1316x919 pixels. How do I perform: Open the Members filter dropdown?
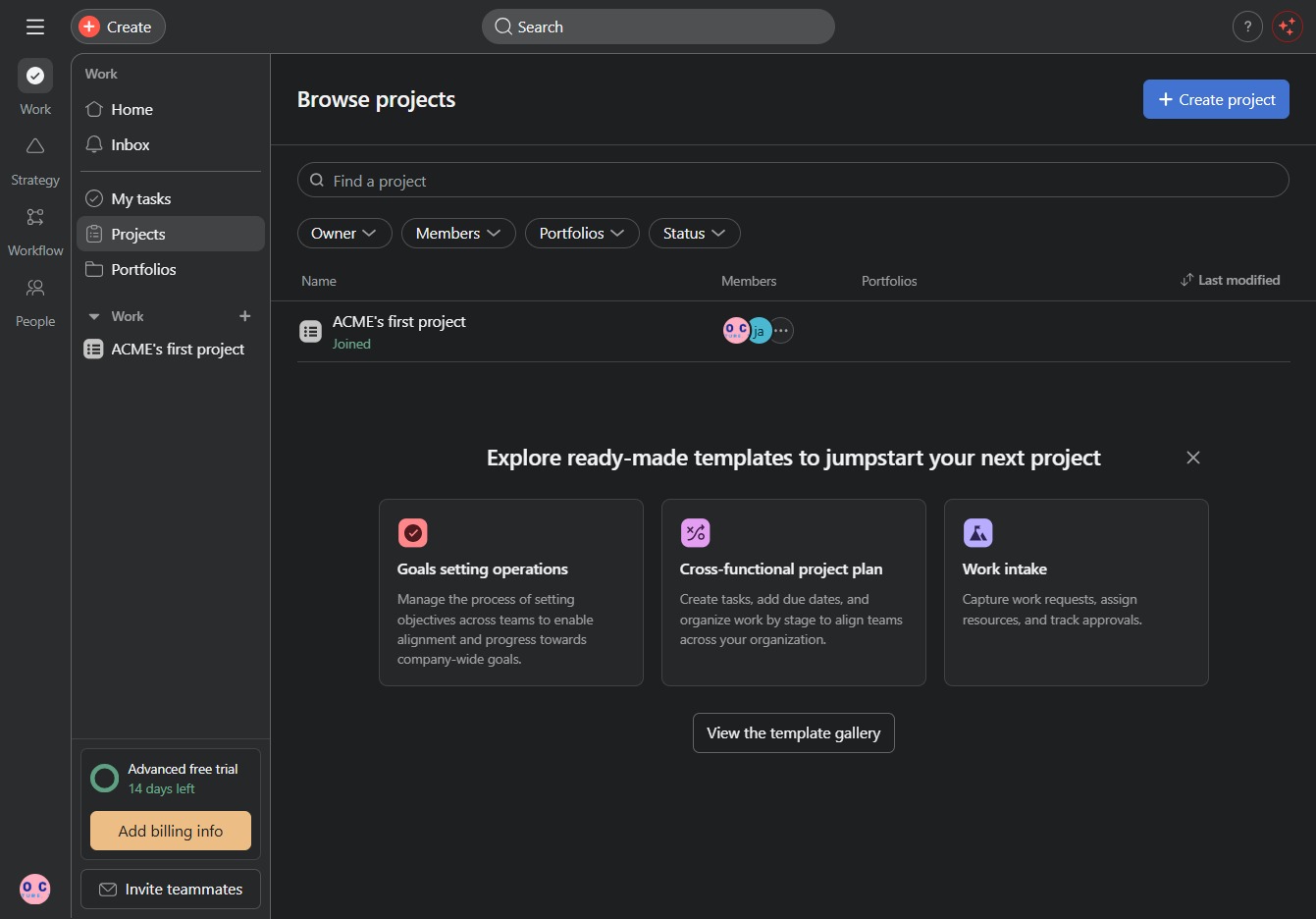point(458,233)
